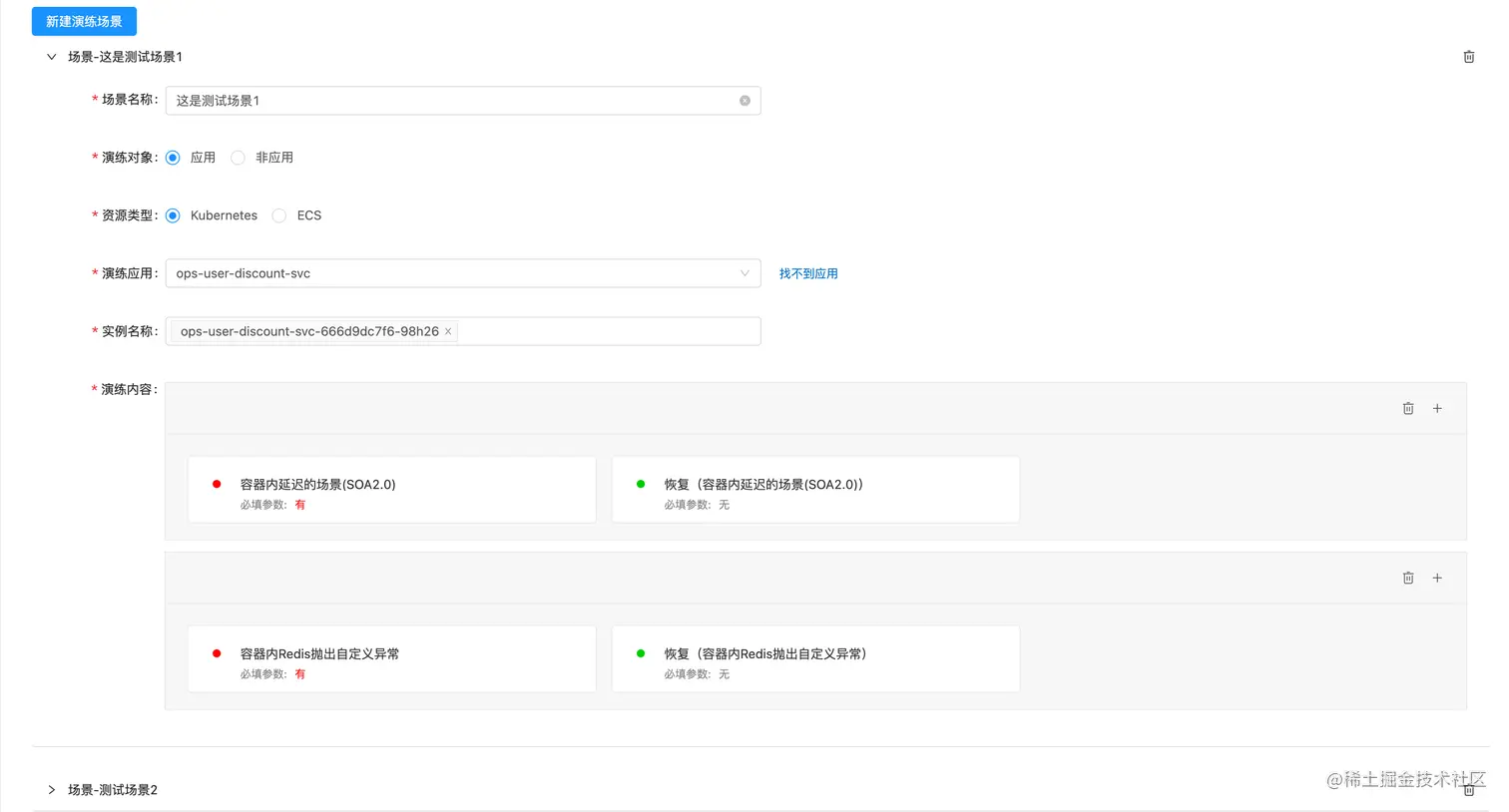Image resolution: width=1509 pixels, height=812 pixels.
Task: Open the 容器内Redis抛出自定义异常 card
Action: (392, 659)
